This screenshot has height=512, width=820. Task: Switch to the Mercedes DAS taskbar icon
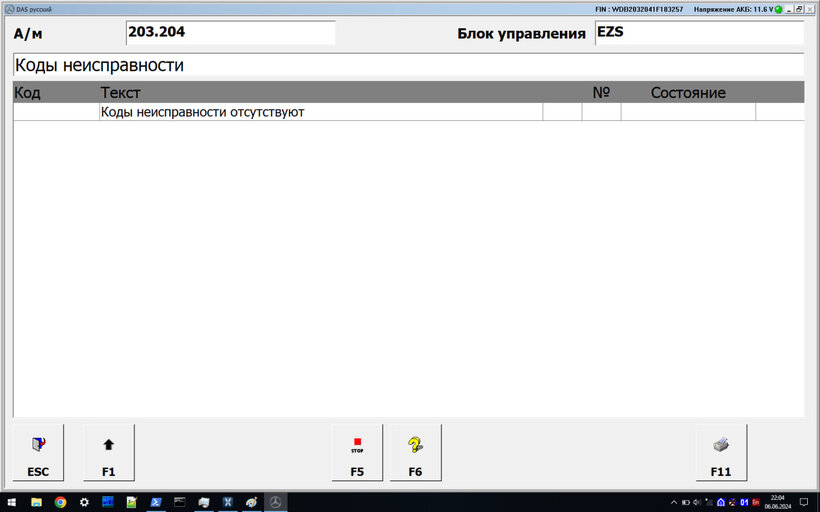276,503
